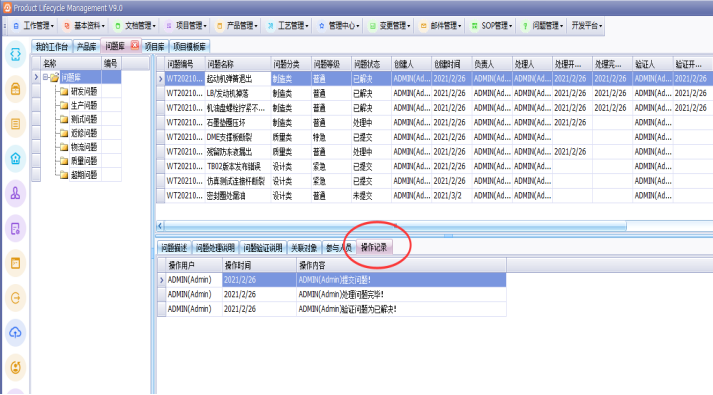Open the 关联对象 detail tab
The width and height of the screenshot is (713, 395).
click(304, 248)
